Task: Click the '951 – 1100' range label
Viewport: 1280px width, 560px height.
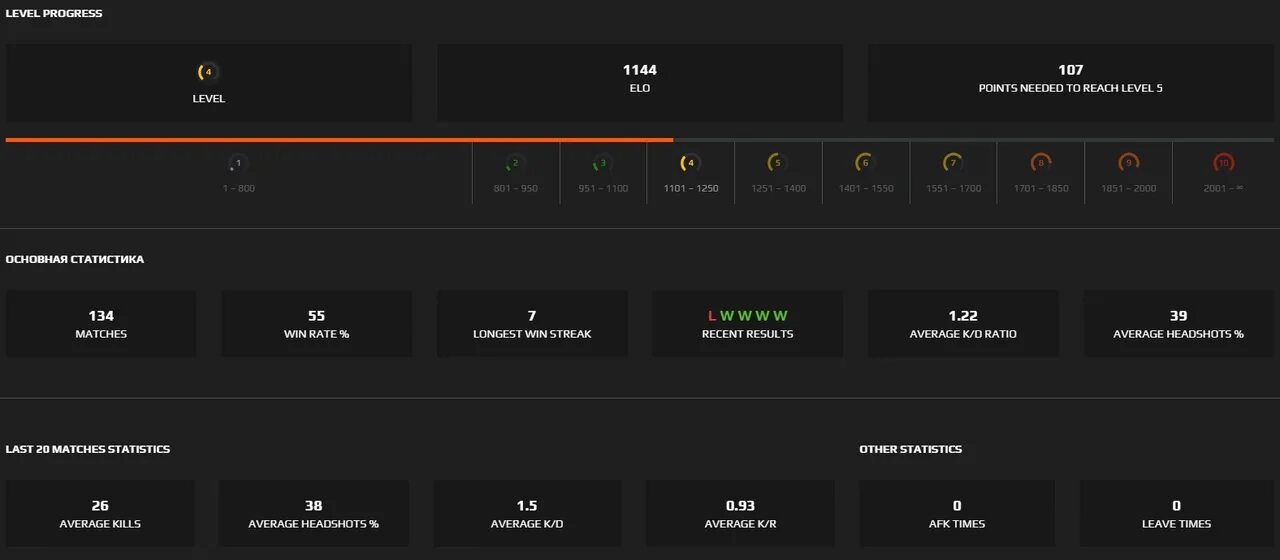Action: click(x=603, y=189)
